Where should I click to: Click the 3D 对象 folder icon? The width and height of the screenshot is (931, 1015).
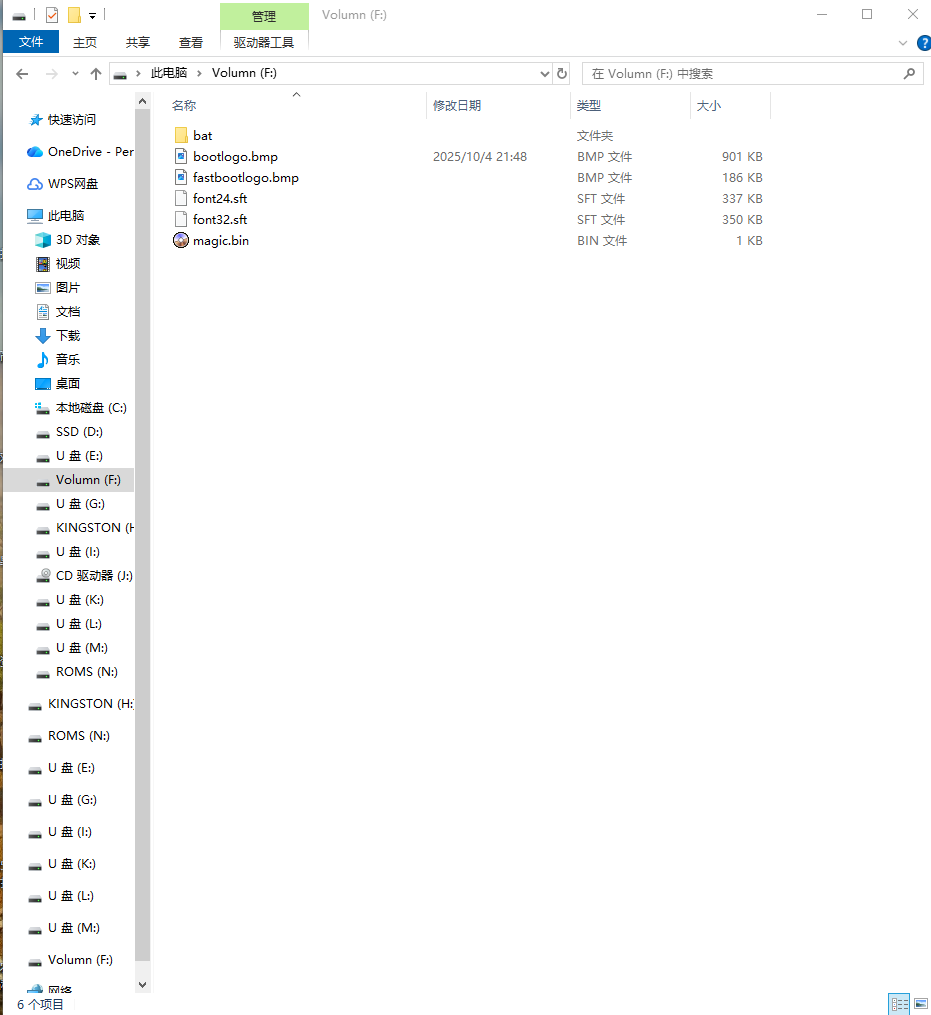pos(43,240)
